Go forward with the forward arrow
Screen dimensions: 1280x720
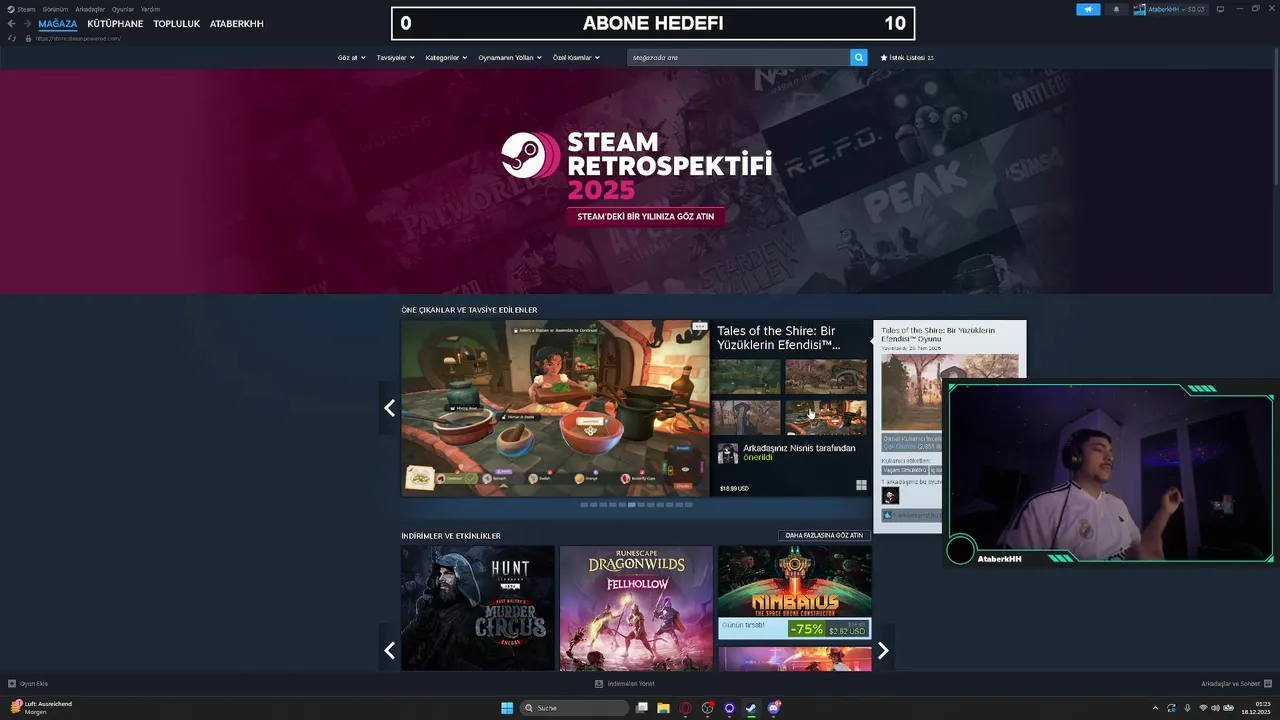point(27,23)
